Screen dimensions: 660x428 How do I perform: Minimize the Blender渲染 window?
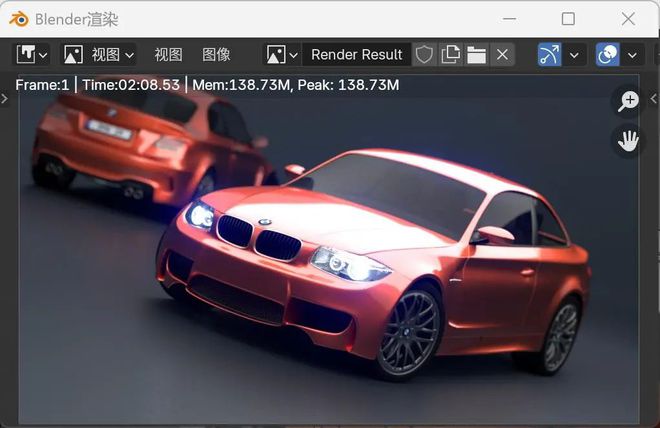point(509,19)
